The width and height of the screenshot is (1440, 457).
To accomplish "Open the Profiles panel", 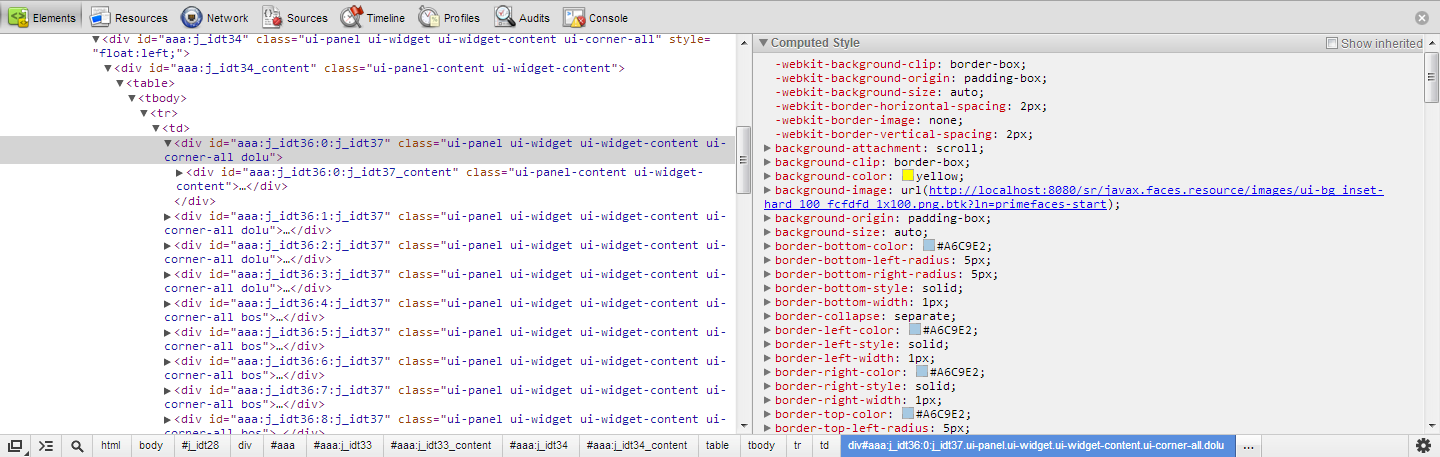I will coord(450,17).
